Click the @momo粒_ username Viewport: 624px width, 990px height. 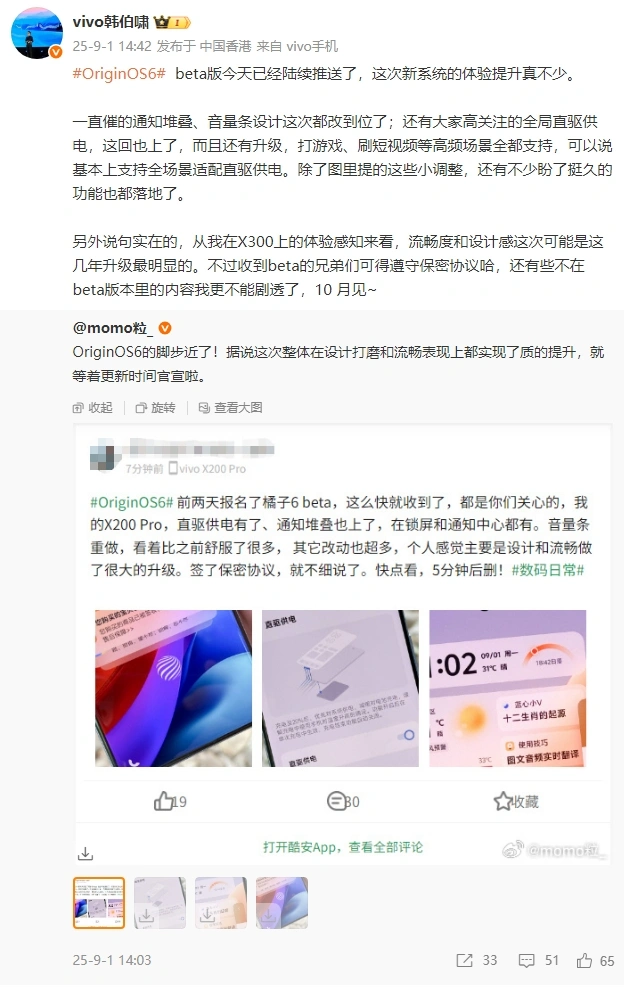coord(113,328)
